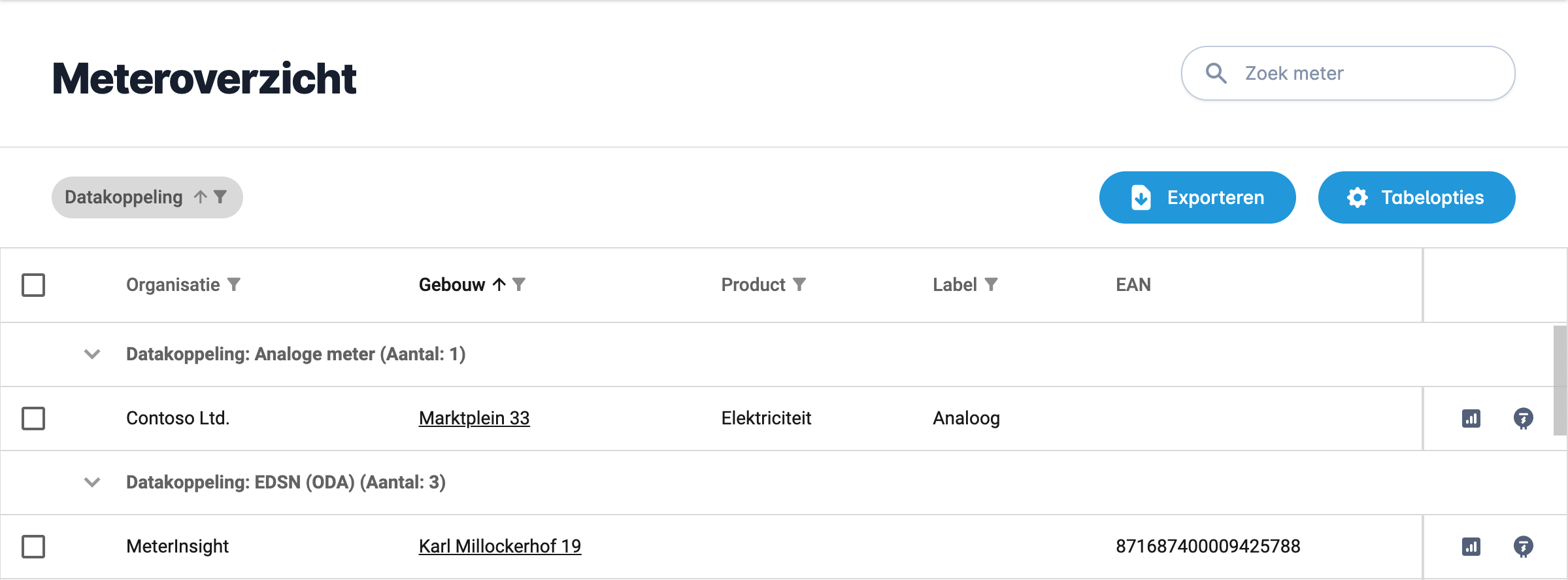
Task: Click filter icon on Organisatie column
Action: [234, 284]
